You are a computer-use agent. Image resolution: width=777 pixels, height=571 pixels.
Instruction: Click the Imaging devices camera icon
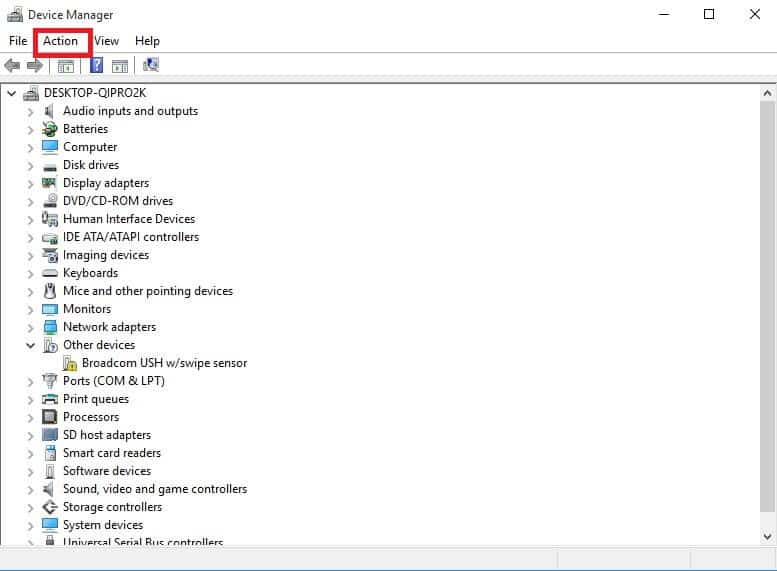click(50, 255)
